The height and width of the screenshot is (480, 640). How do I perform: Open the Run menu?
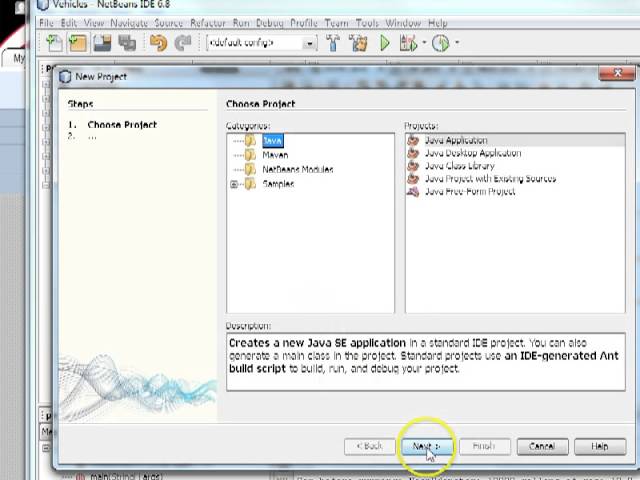click(x=241, y=23)
